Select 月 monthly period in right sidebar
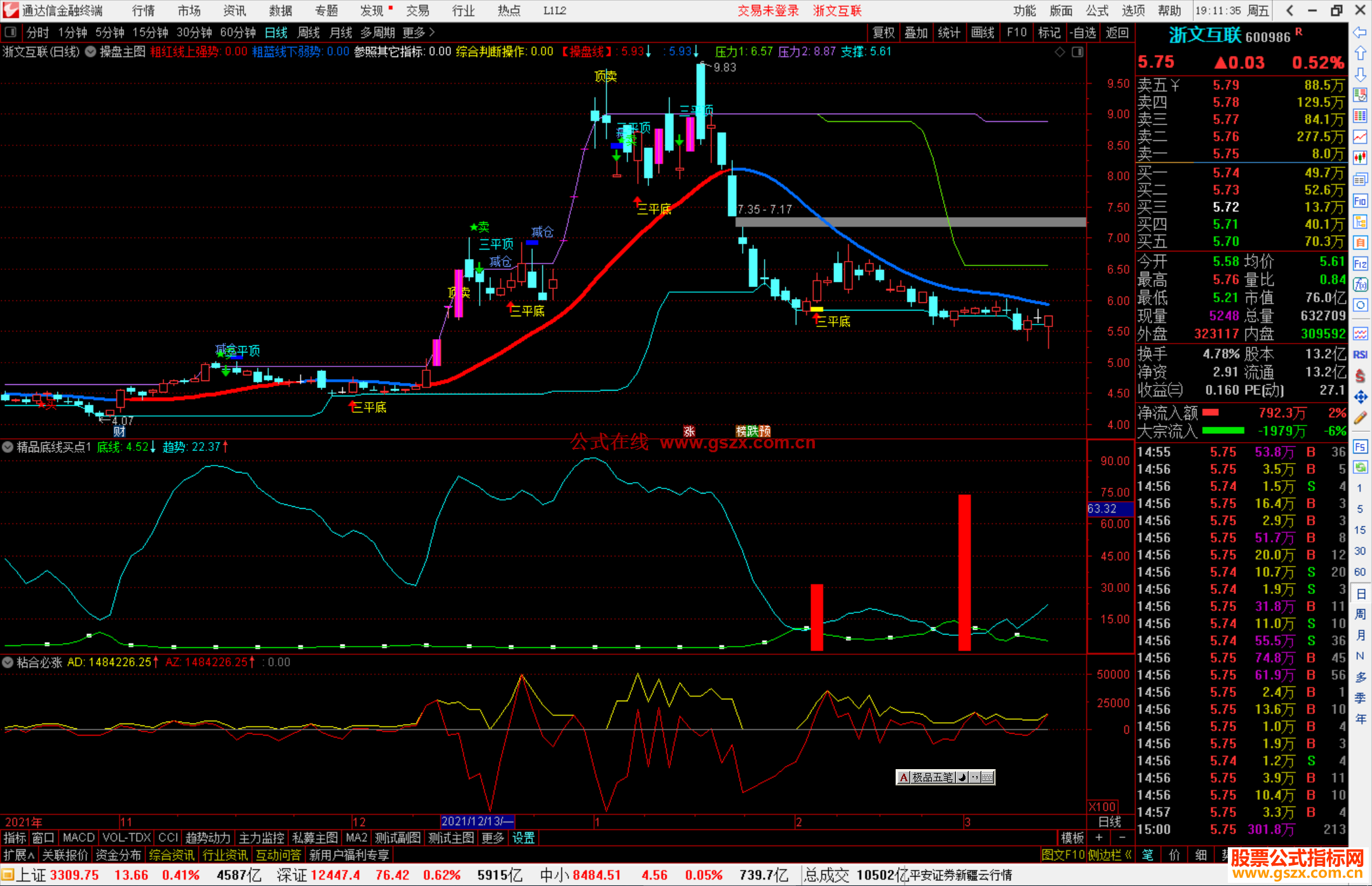Screen dimensions: 1372x886 pos(1360,635)
